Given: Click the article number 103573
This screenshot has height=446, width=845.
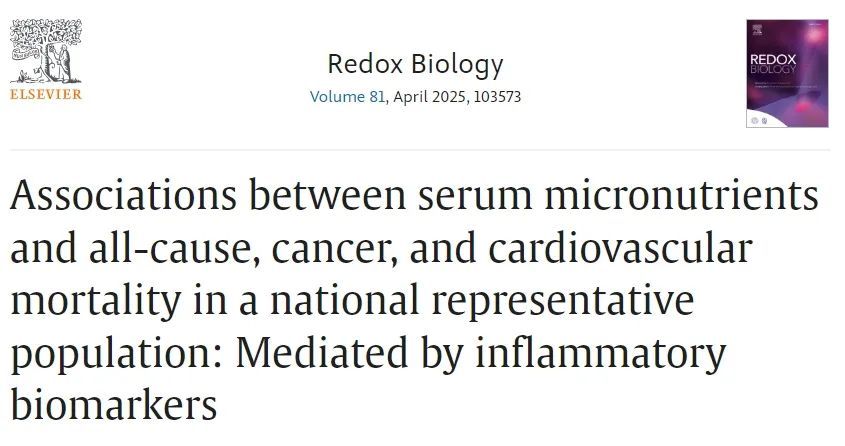Looking at the screenshot, I should click(496, 97).
